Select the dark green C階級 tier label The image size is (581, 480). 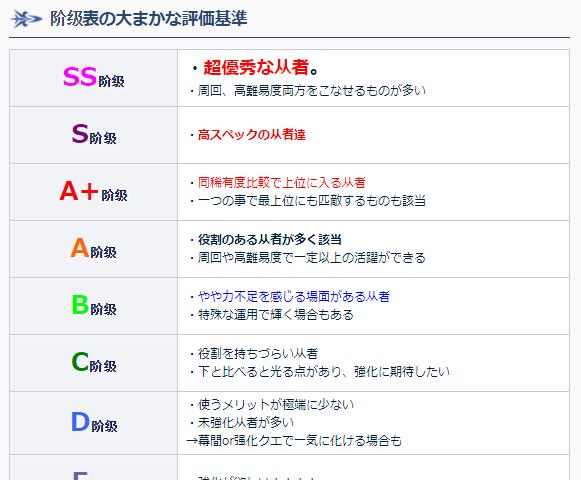click(94, 363)
